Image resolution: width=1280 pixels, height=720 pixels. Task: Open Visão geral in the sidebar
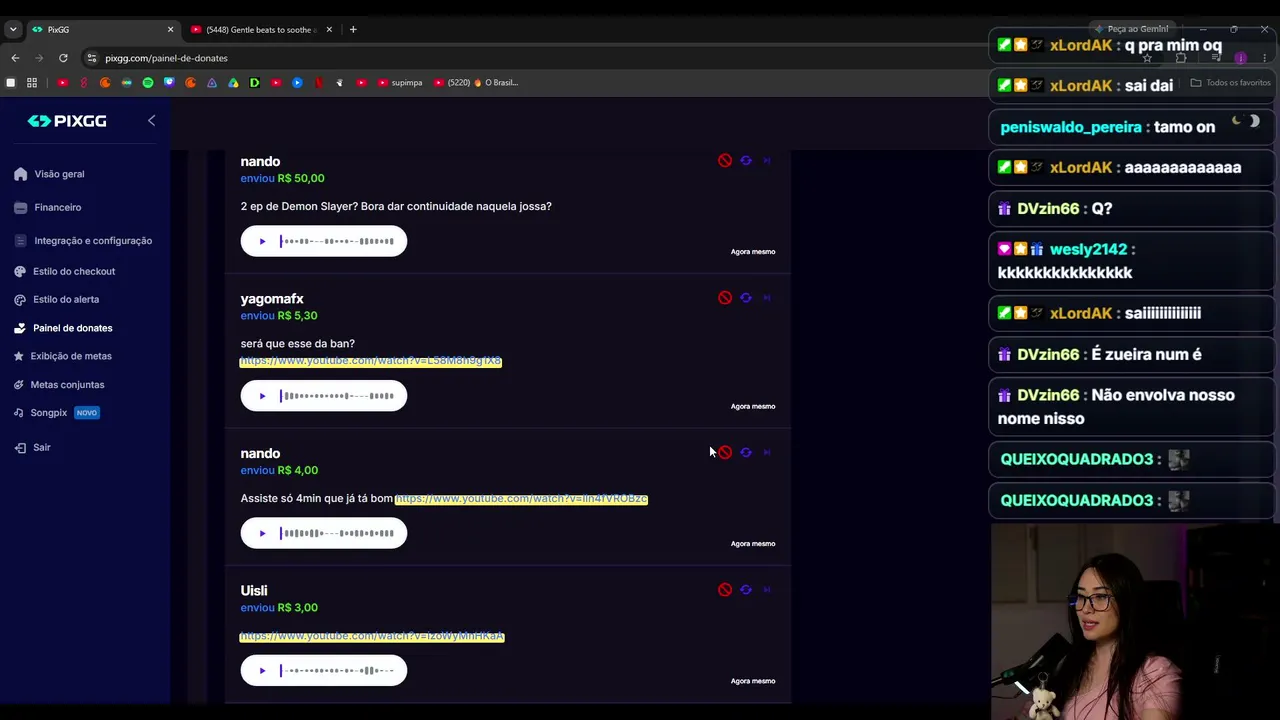click(x=50, y=174)
